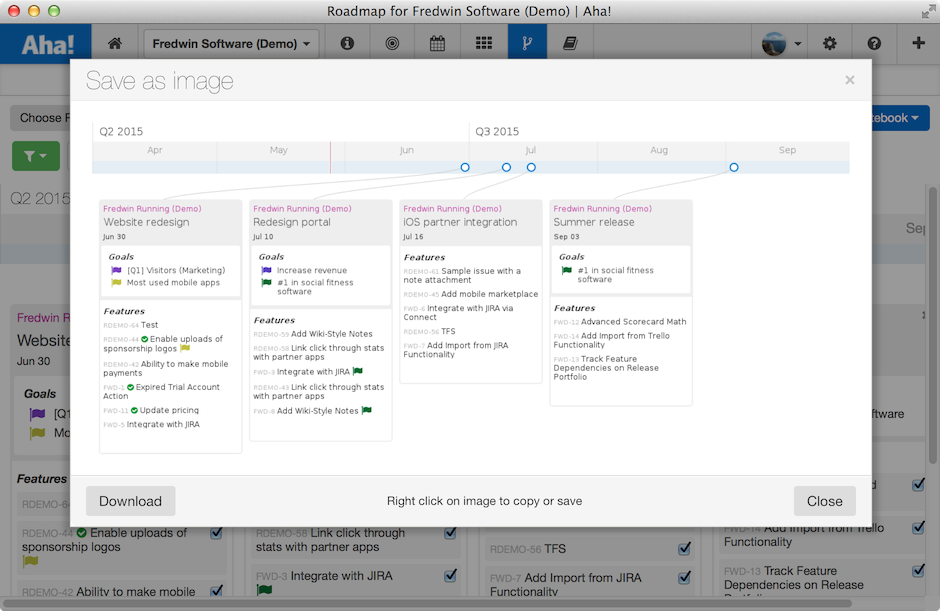Select the highlighted Roadmap branch icon
The width and height of the screenshot is (940, 611).
[527, 43]
